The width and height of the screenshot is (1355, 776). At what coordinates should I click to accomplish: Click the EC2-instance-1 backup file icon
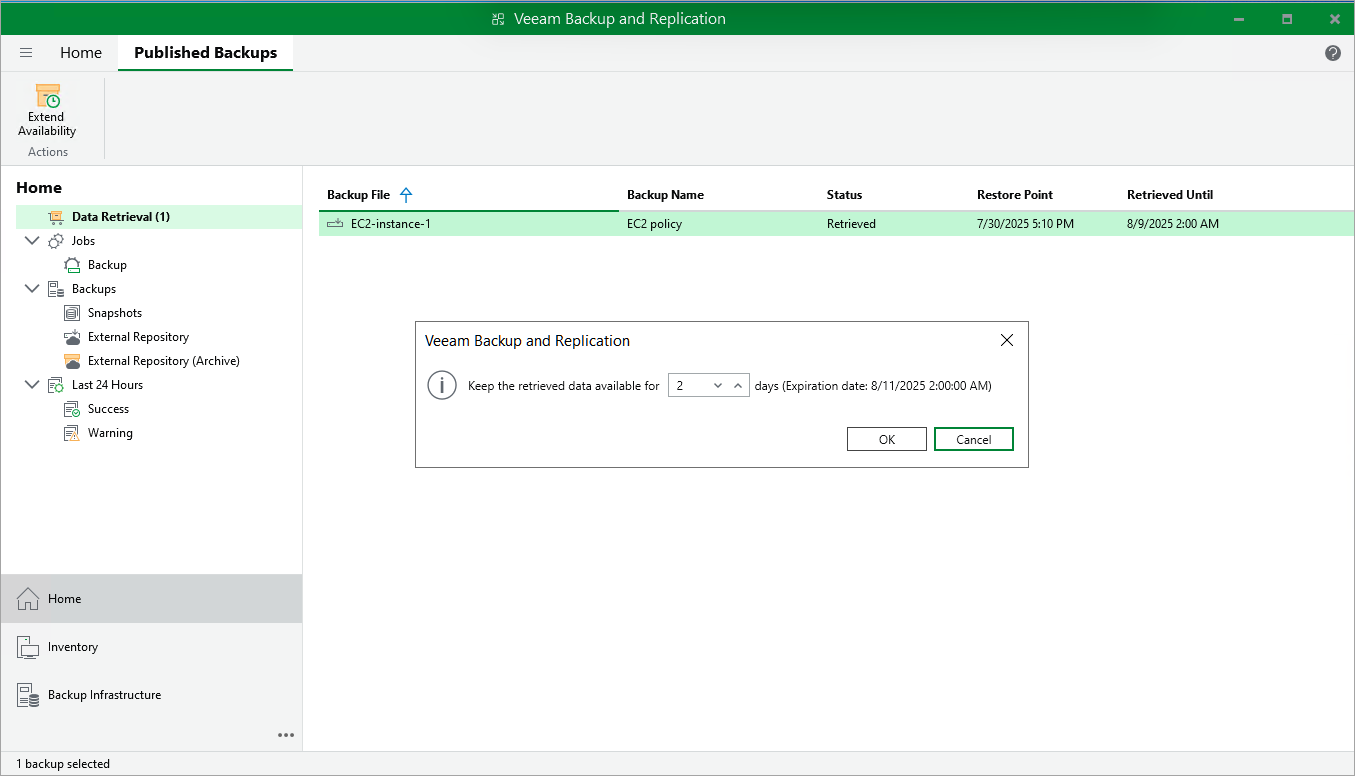(335, 224)
